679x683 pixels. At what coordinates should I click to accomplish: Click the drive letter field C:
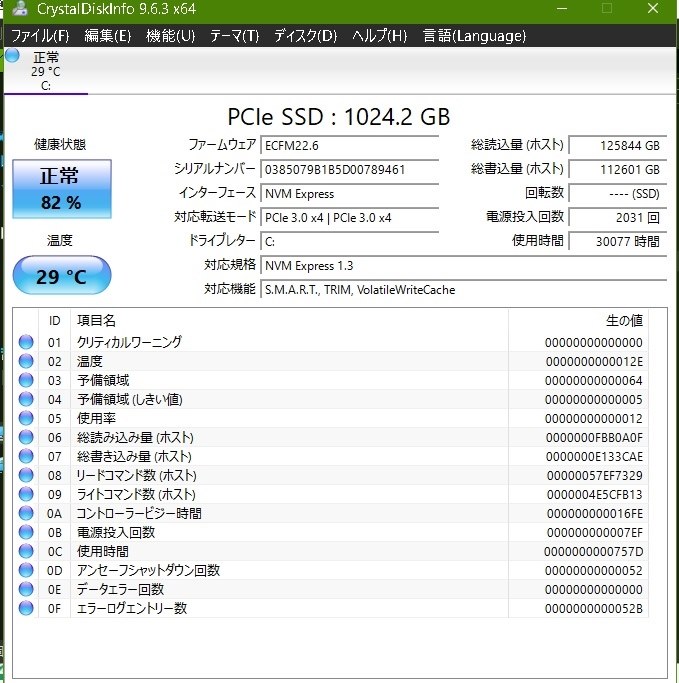(349, 241)
